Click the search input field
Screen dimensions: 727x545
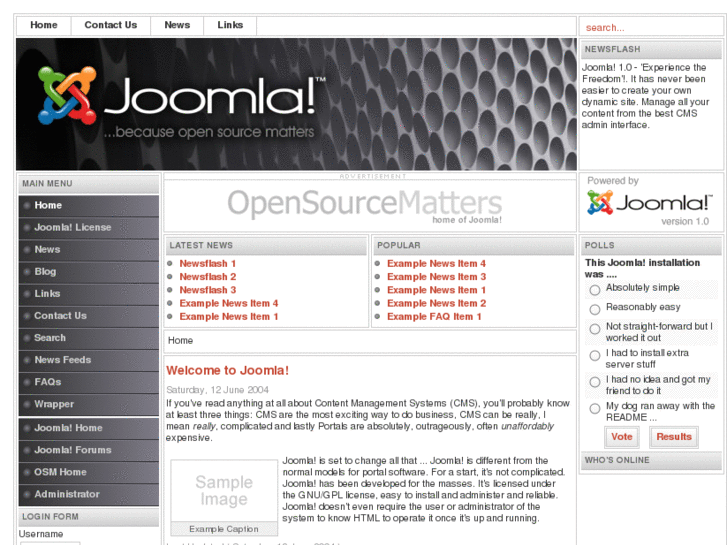tap(650, 27)
